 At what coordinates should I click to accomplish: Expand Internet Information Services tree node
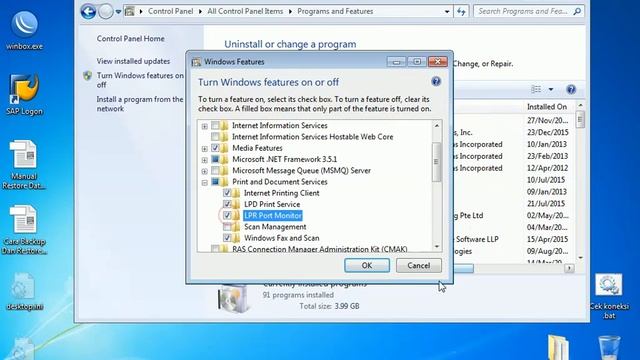pos(204,126)
